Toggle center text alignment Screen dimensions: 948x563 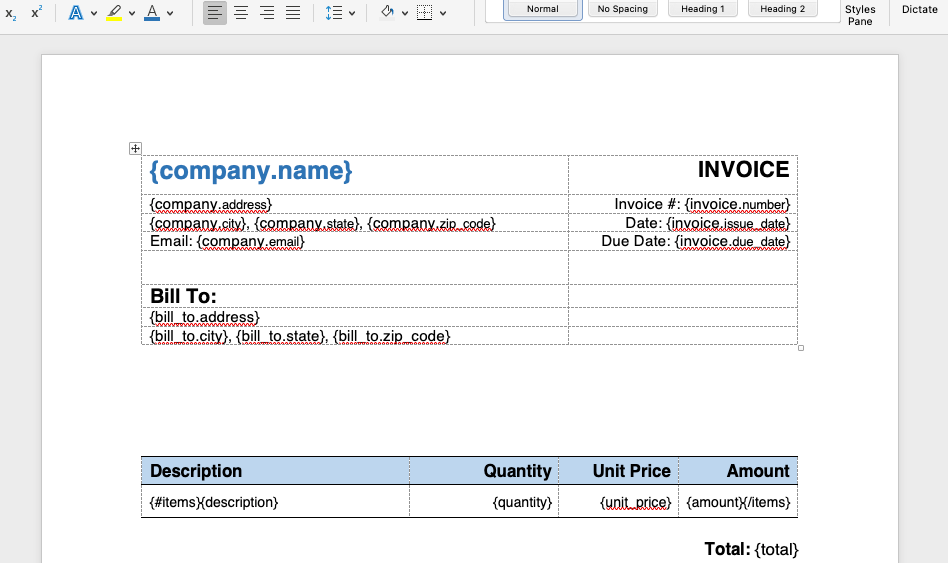pyautogui.click(x=241, y=13)
